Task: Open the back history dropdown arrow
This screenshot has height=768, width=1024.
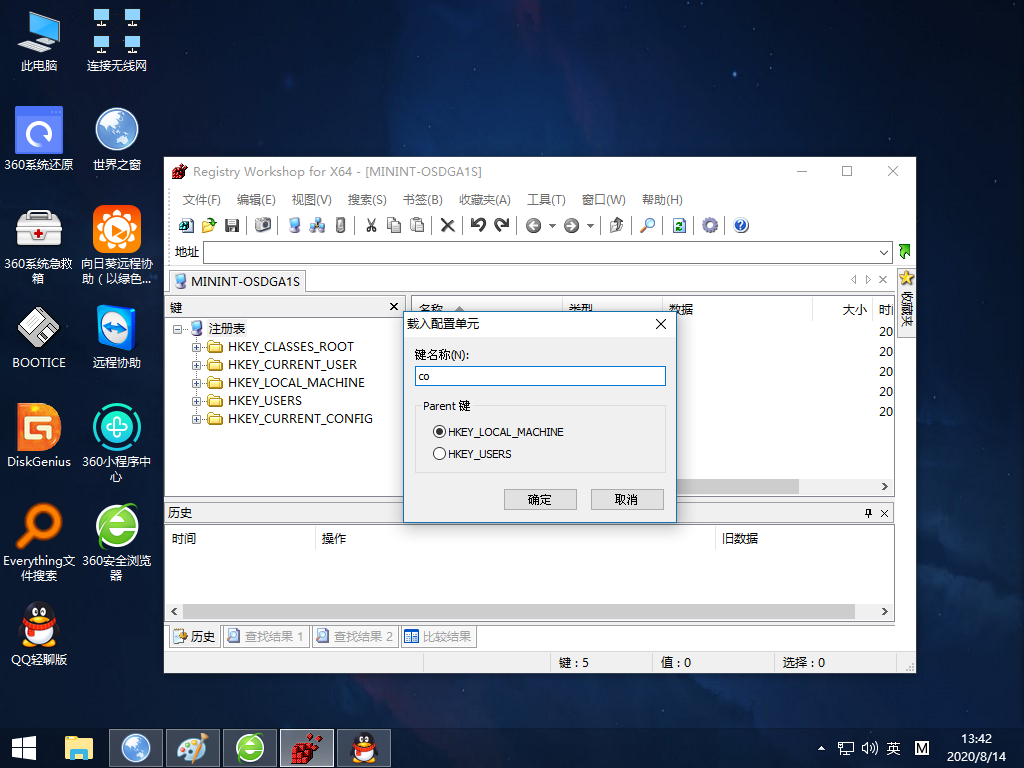Action: pyautogui.click(x=552, y=226)
